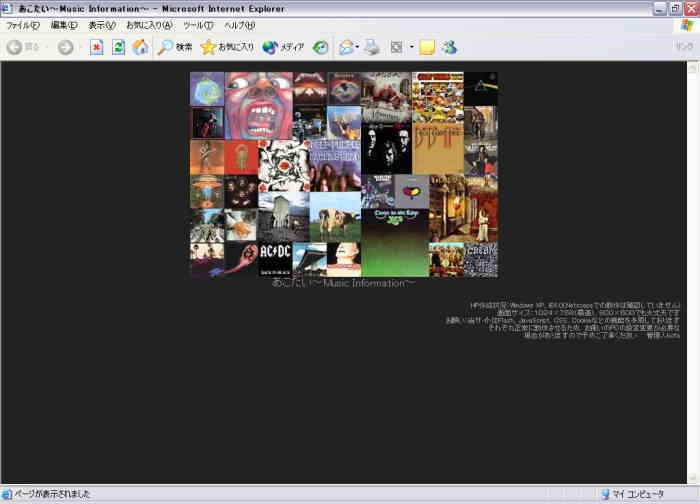Click the gray site notice text paragraph
The image size is (700, 504).
562,320
